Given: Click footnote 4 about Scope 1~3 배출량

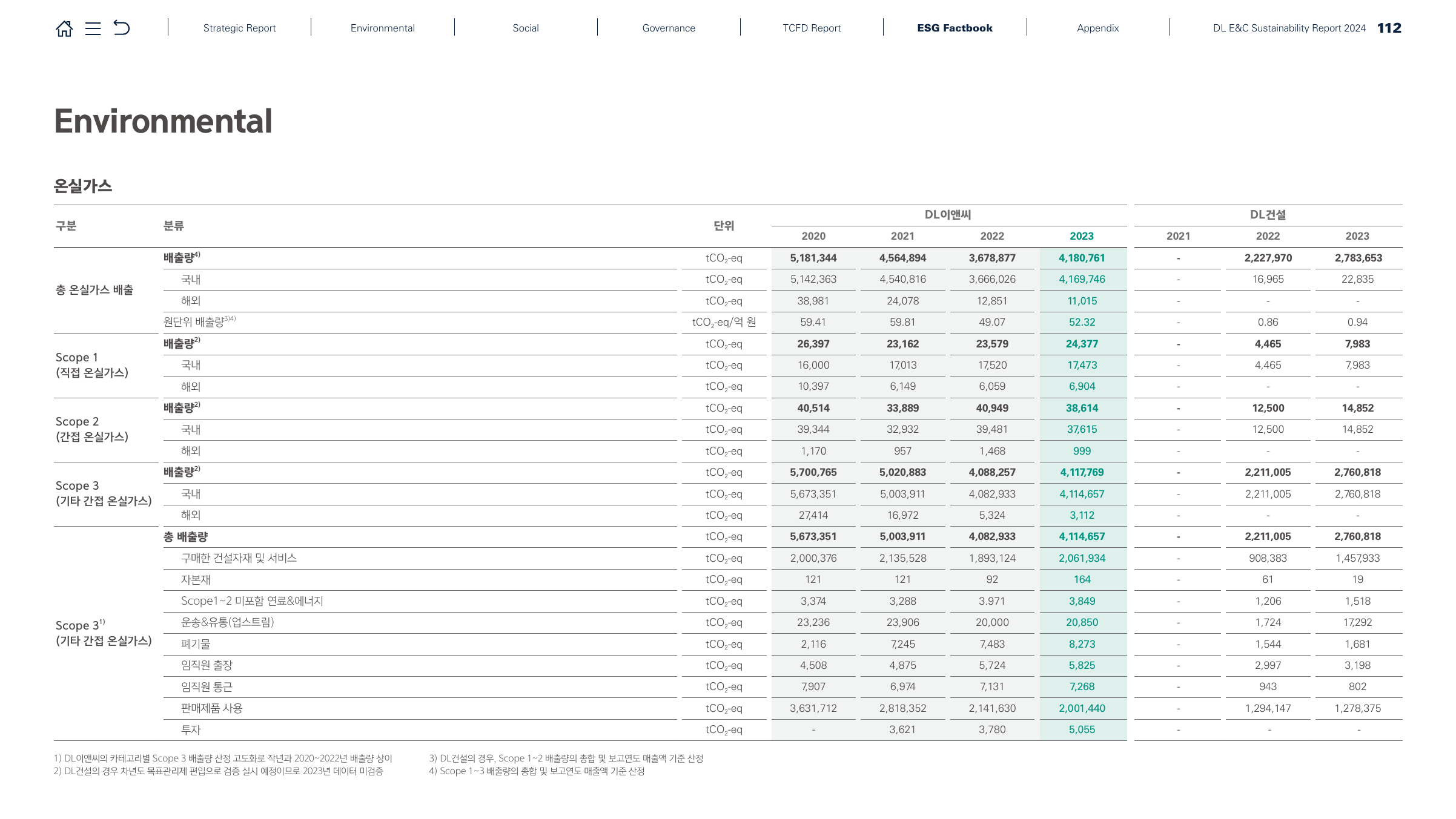Looking at the screenshot, I should point(537,771).
